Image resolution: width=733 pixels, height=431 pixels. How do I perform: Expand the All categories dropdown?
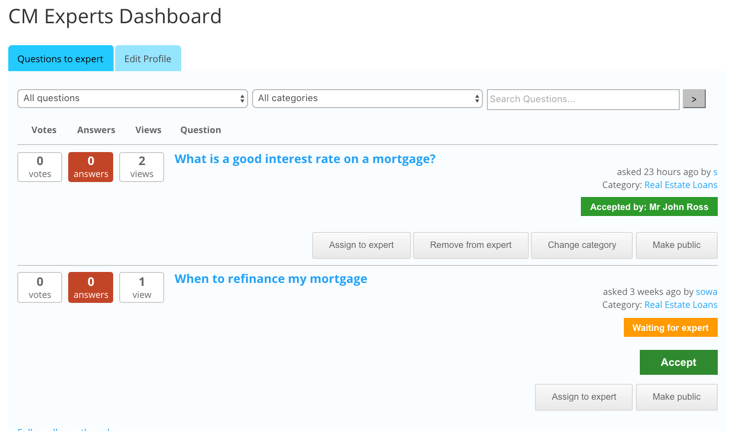367,99
